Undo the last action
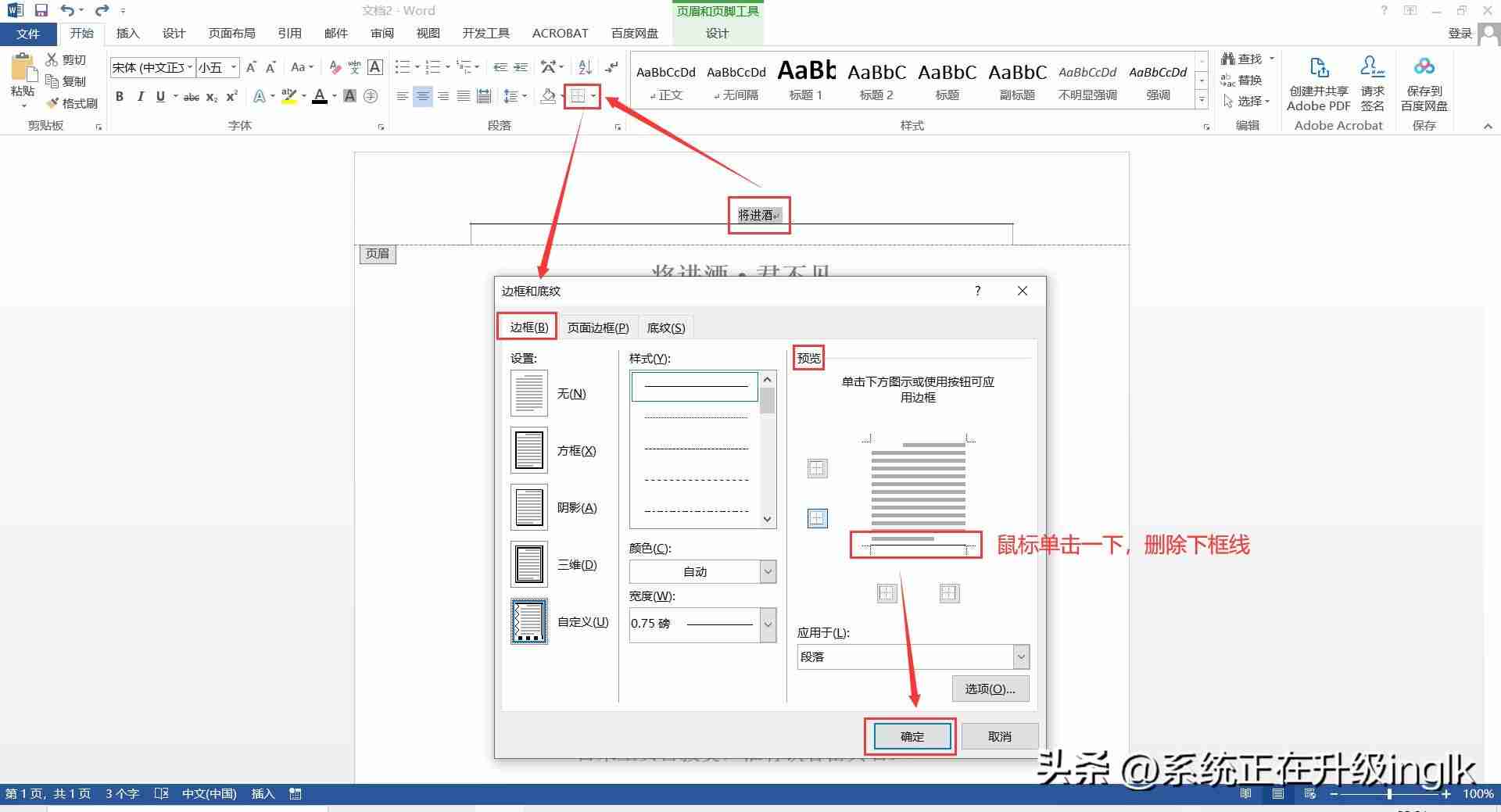Viewport: 1501px width, 812px height. point(67,10)
